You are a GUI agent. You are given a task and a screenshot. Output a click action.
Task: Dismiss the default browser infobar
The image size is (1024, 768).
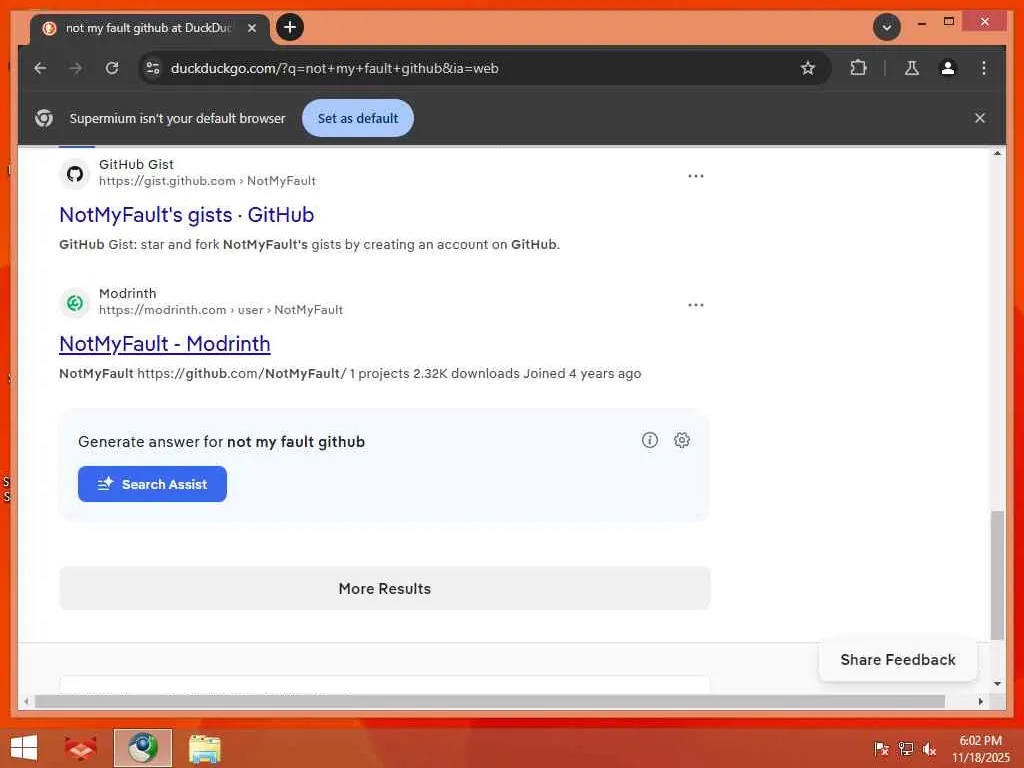(980, 118)
